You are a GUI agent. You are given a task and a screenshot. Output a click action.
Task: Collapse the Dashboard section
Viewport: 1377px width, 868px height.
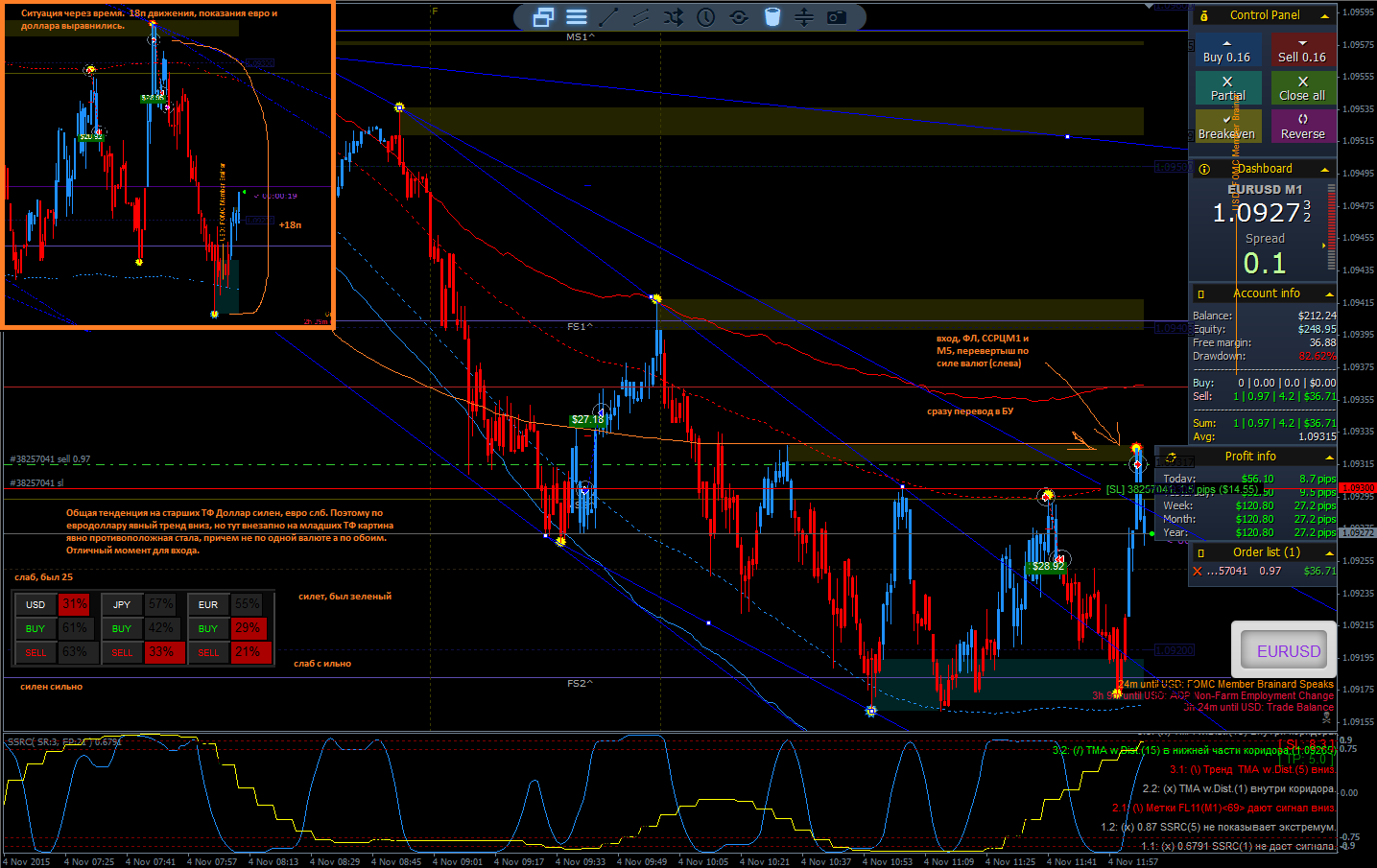click(1326, 170)
